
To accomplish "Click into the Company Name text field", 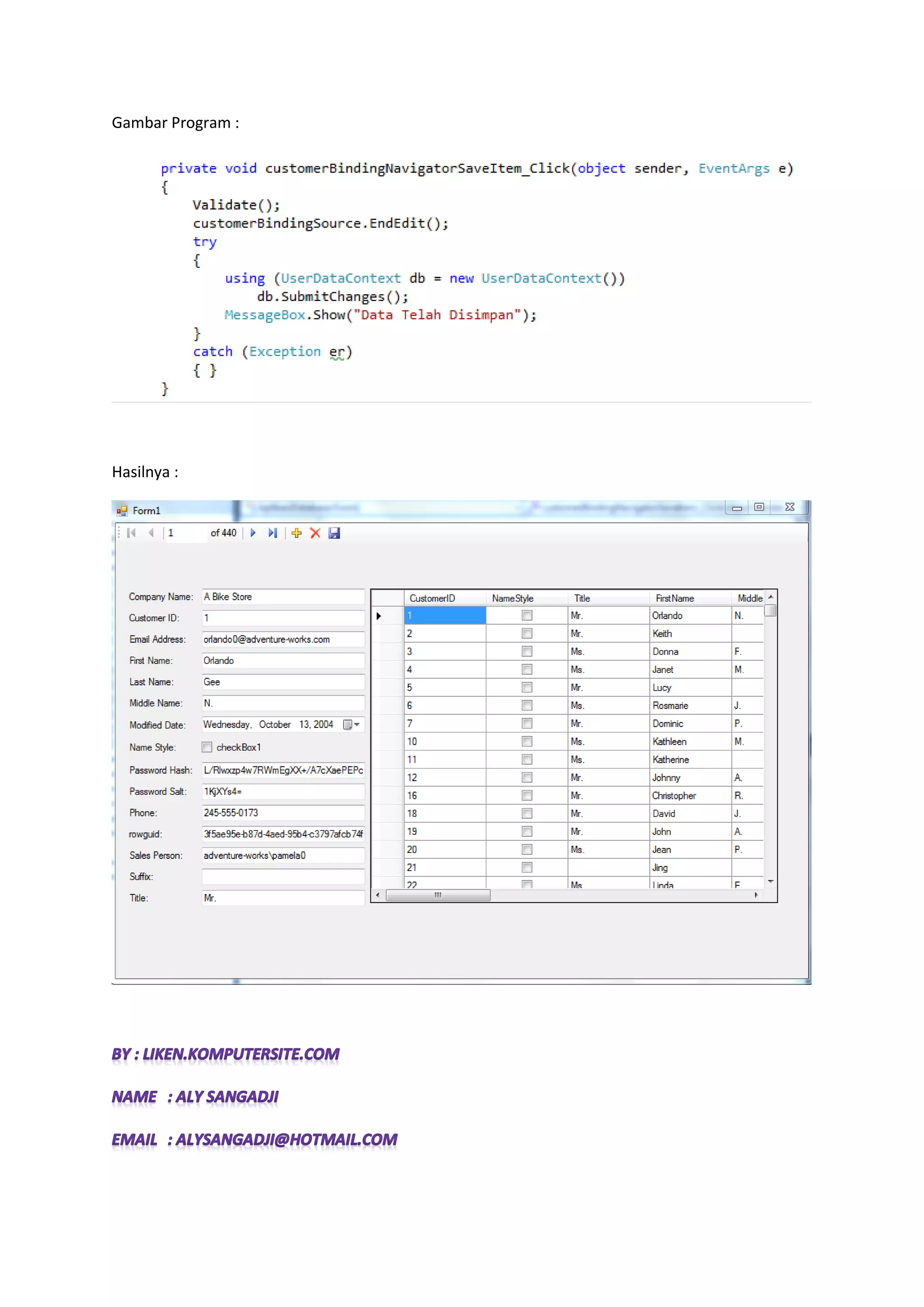I will (283, 597).
